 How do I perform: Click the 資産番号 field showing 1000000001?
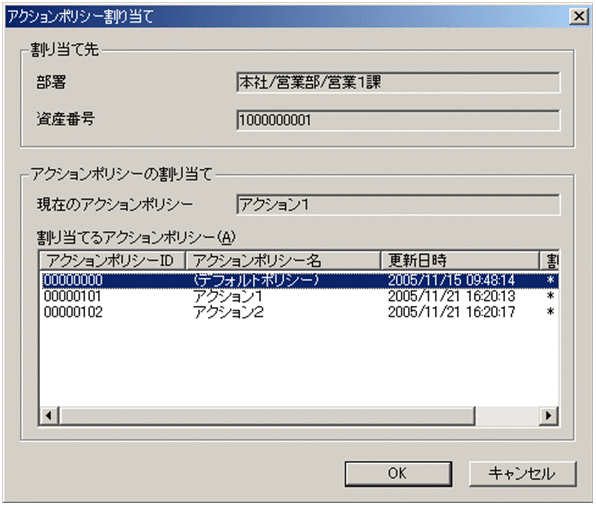398,120
